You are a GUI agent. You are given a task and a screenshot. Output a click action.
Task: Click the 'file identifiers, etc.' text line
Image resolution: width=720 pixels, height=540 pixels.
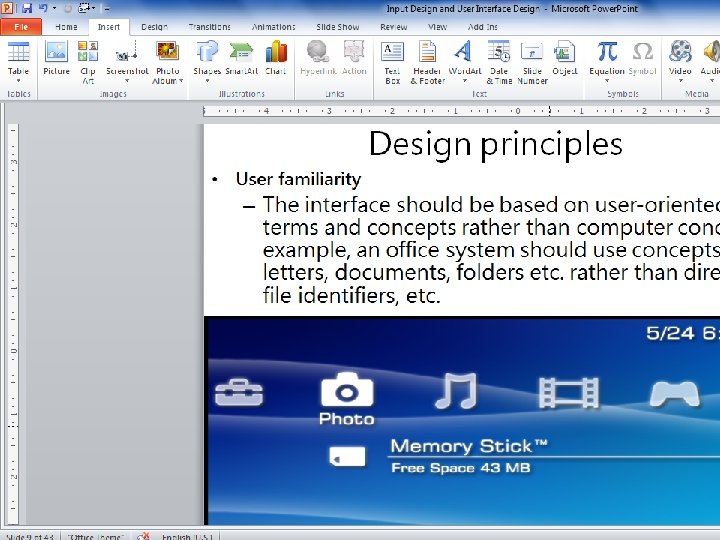352,295
